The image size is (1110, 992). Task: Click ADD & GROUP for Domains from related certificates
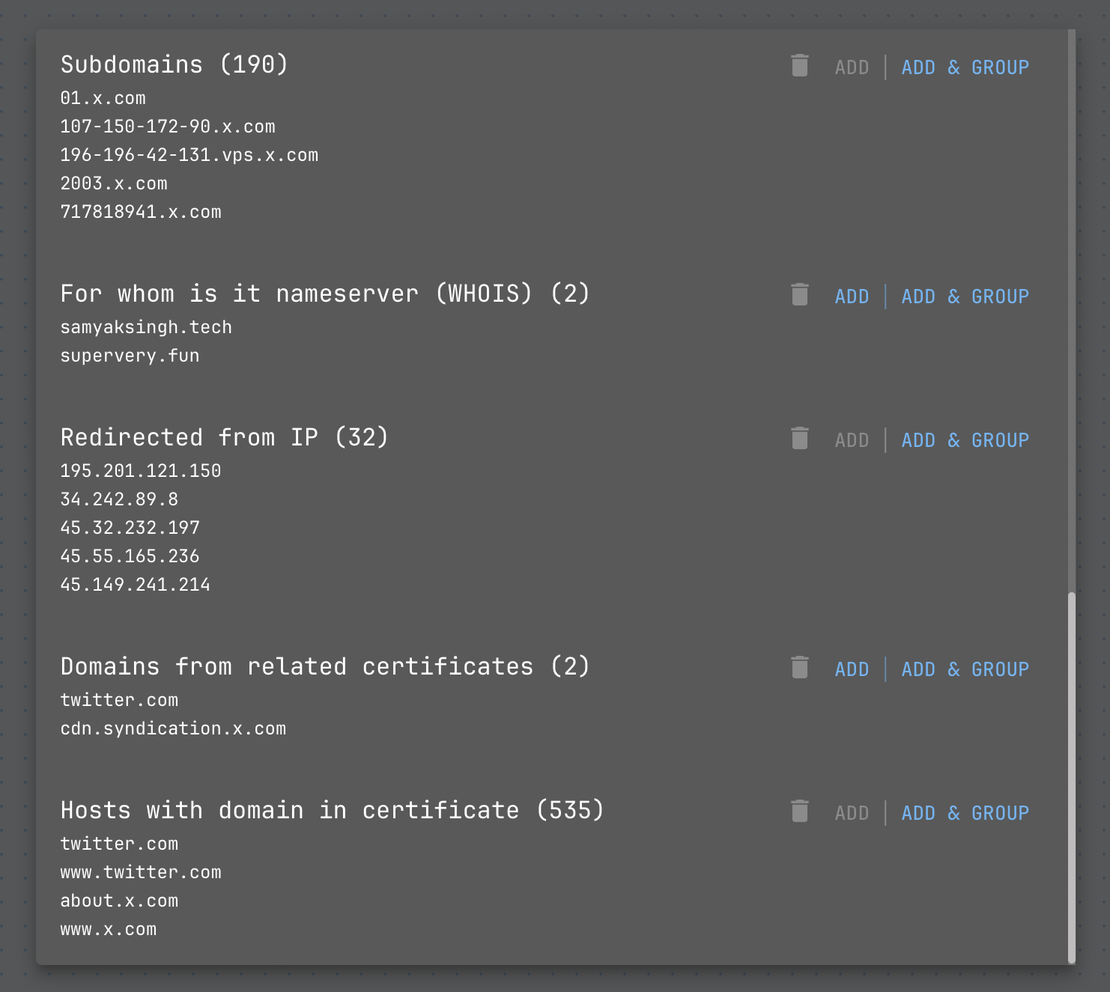965,668
